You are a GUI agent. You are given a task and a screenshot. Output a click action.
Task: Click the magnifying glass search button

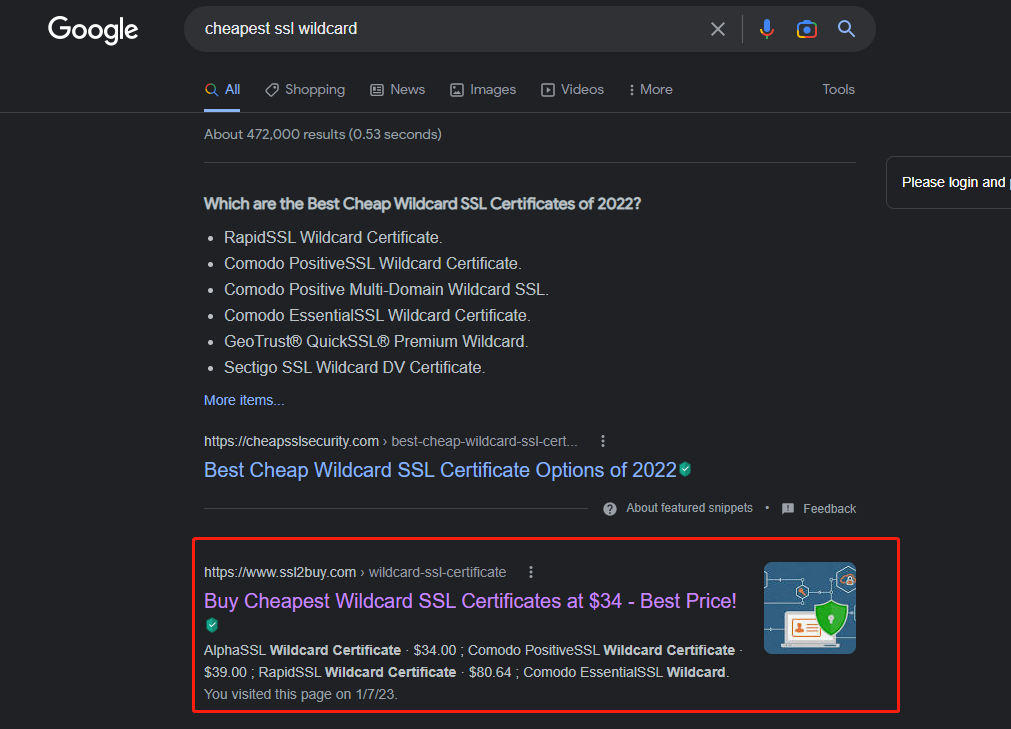click(846, 28)
